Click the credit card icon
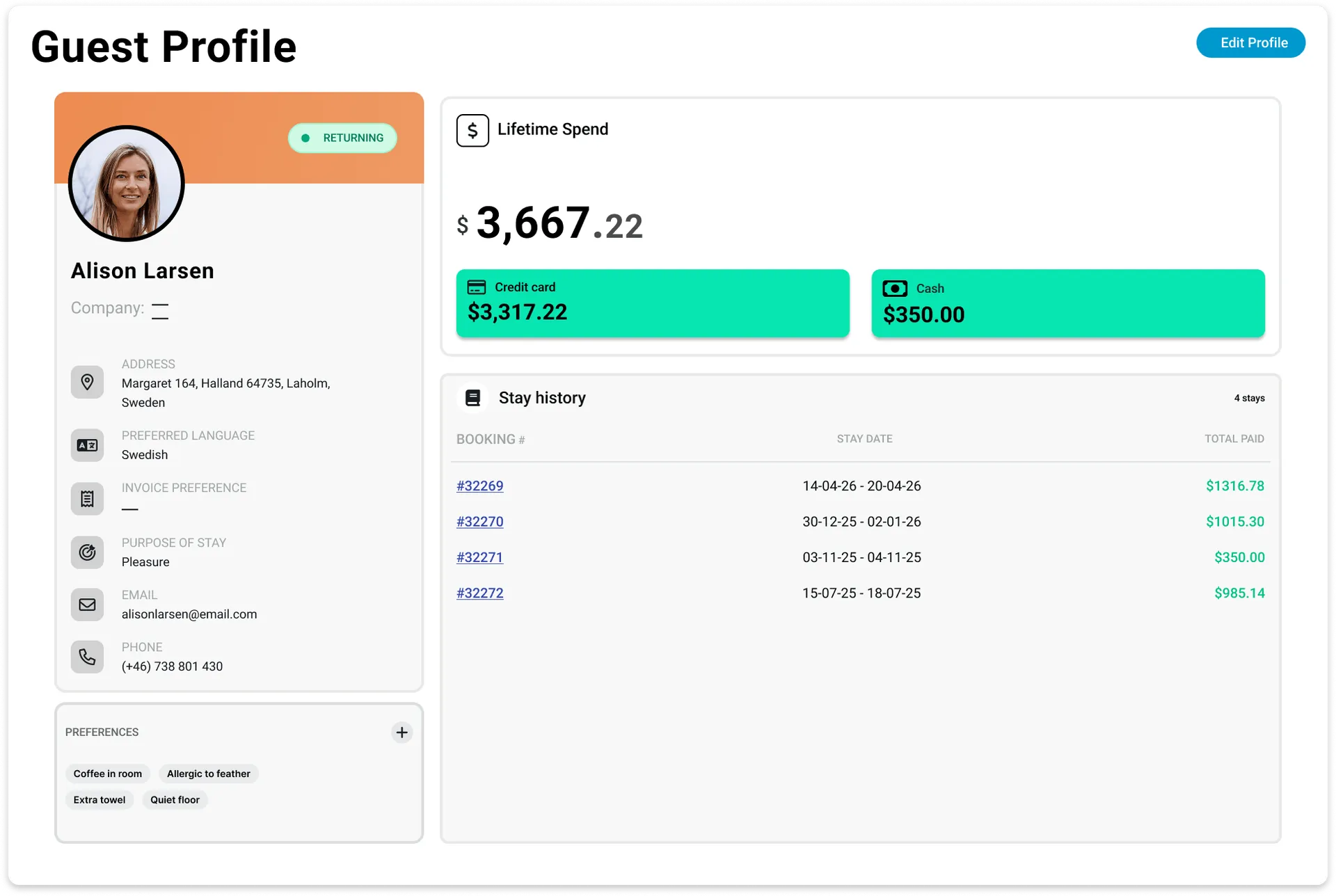Viewport: 1336px width, 896px height. coord(477,287)
